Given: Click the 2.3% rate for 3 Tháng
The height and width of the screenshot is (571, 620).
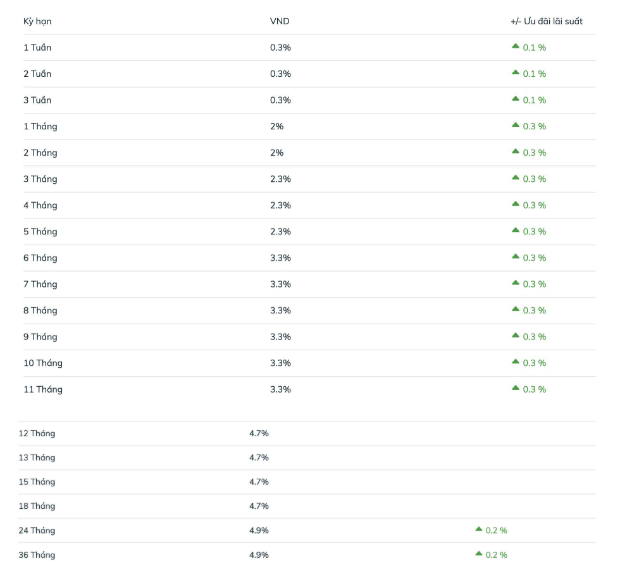Looking at the screenshot, I should (x=280, y=179).
